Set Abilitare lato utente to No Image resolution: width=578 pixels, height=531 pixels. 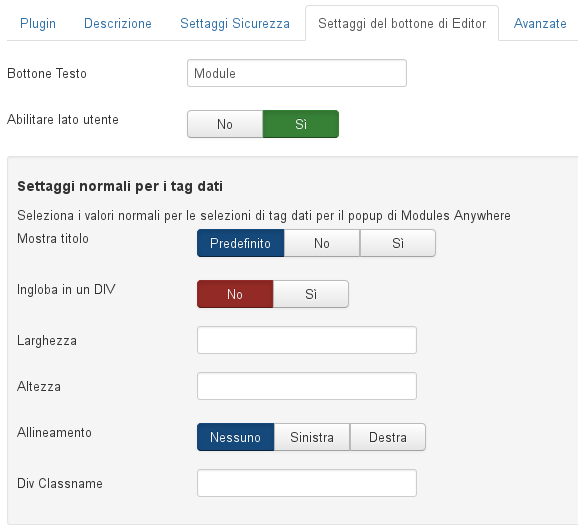click(225, 124)
